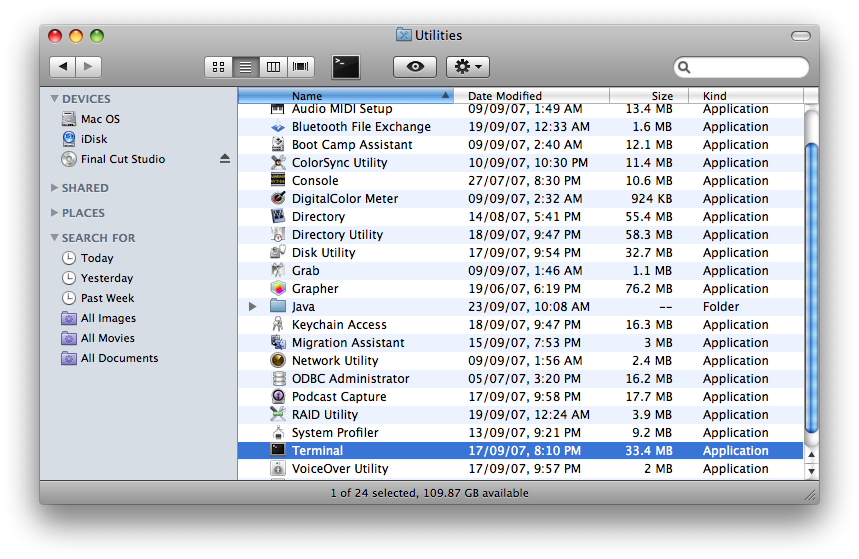Click the Quick Look eye button
The width and height of the screenshot is (859, 559).
tap(415, 67)
